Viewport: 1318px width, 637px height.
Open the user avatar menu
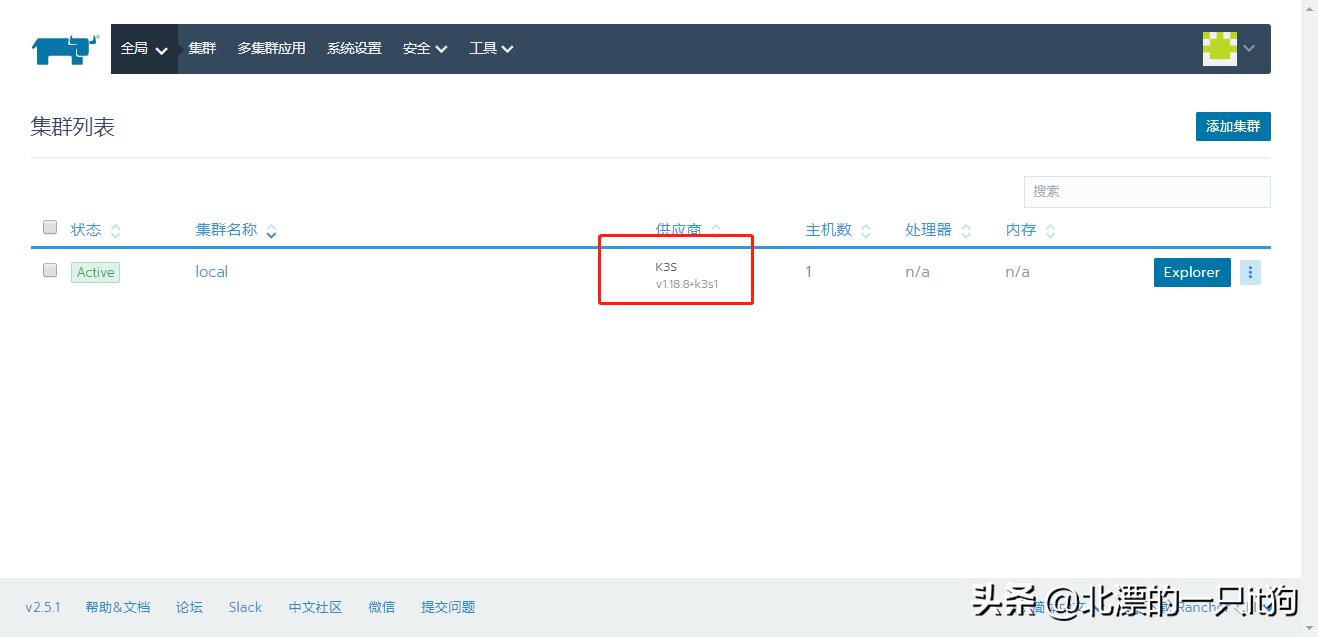pos(1228,48)
